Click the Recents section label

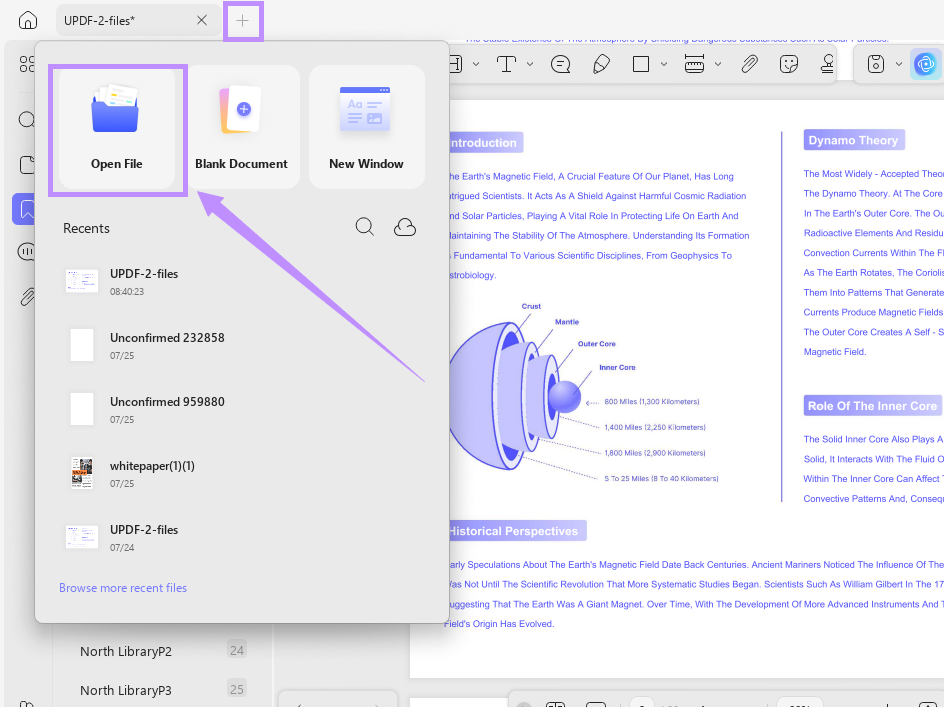pos(86,228)
